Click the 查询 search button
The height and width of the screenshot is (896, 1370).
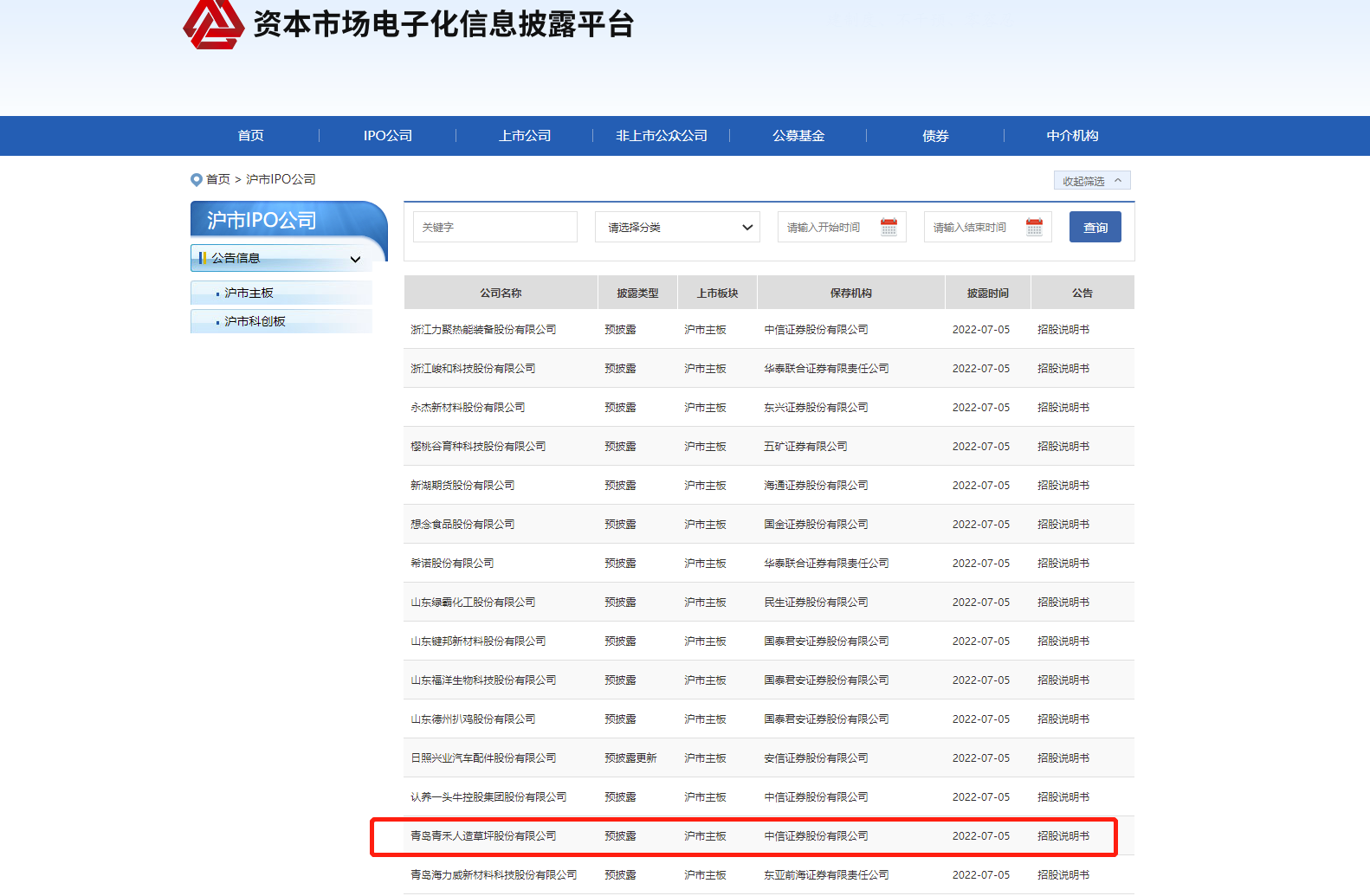(1095, 227)
